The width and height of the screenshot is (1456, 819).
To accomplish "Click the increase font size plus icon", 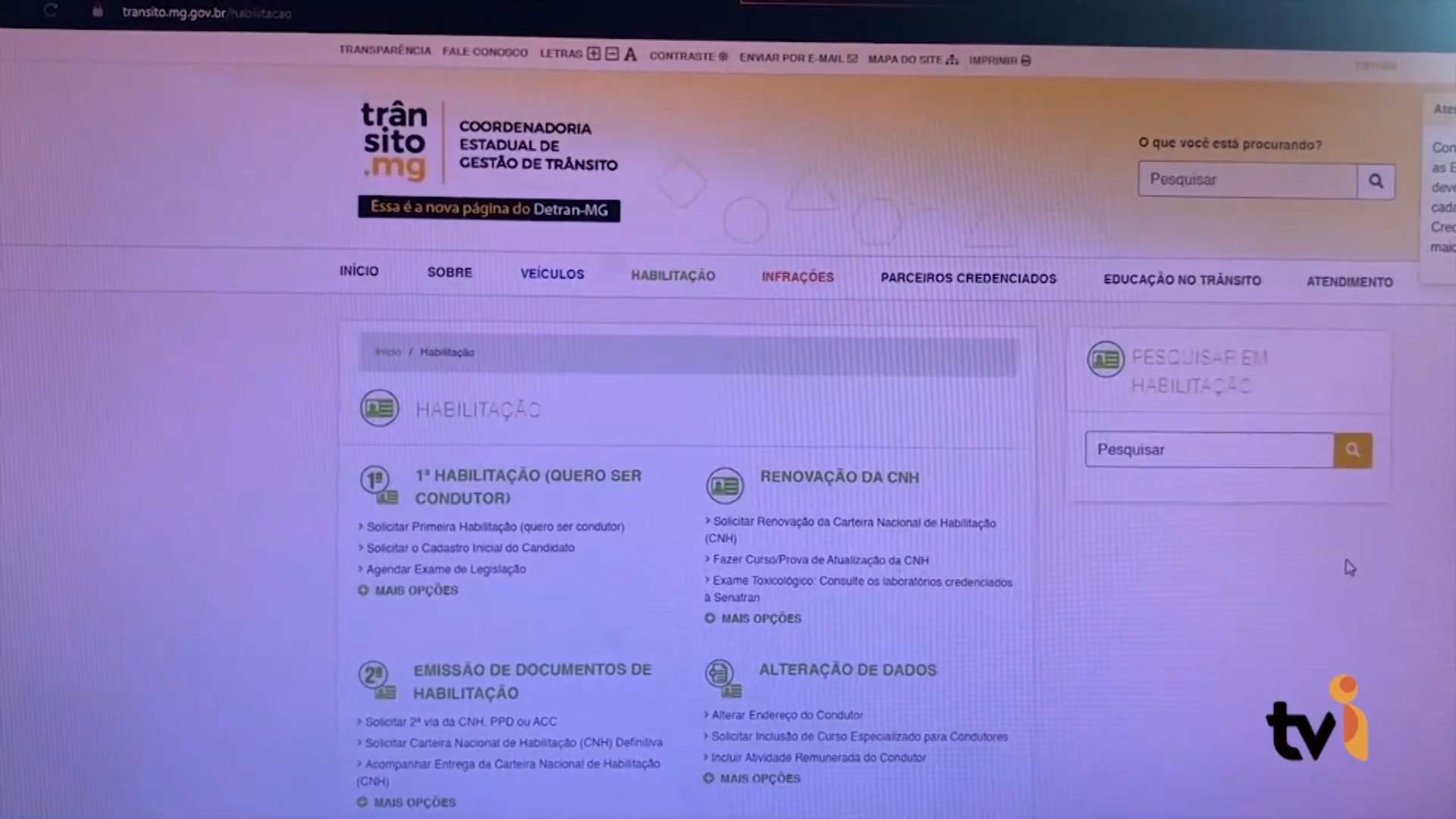I will click(x=594, y=54).
